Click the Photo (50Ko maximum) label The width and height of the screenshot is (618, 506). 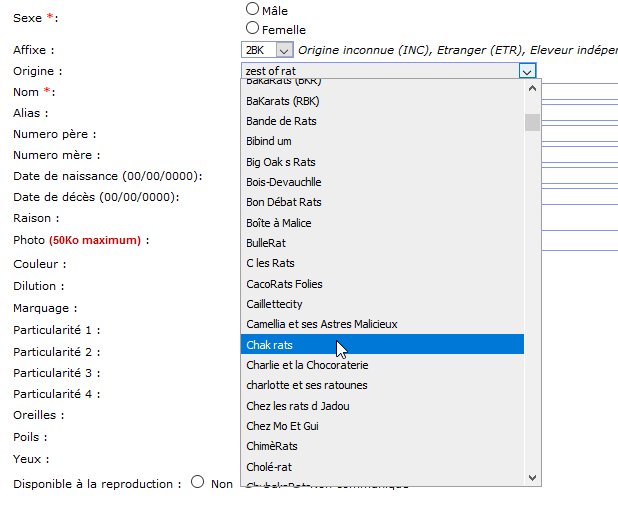(81, 240)
